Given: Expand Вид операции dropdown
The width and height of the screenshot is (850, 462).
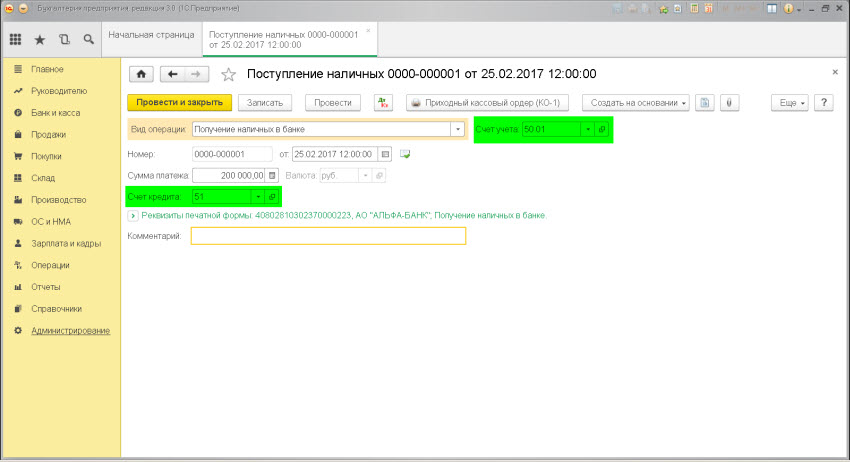Looking at the screenshot, I should point(458,129).
